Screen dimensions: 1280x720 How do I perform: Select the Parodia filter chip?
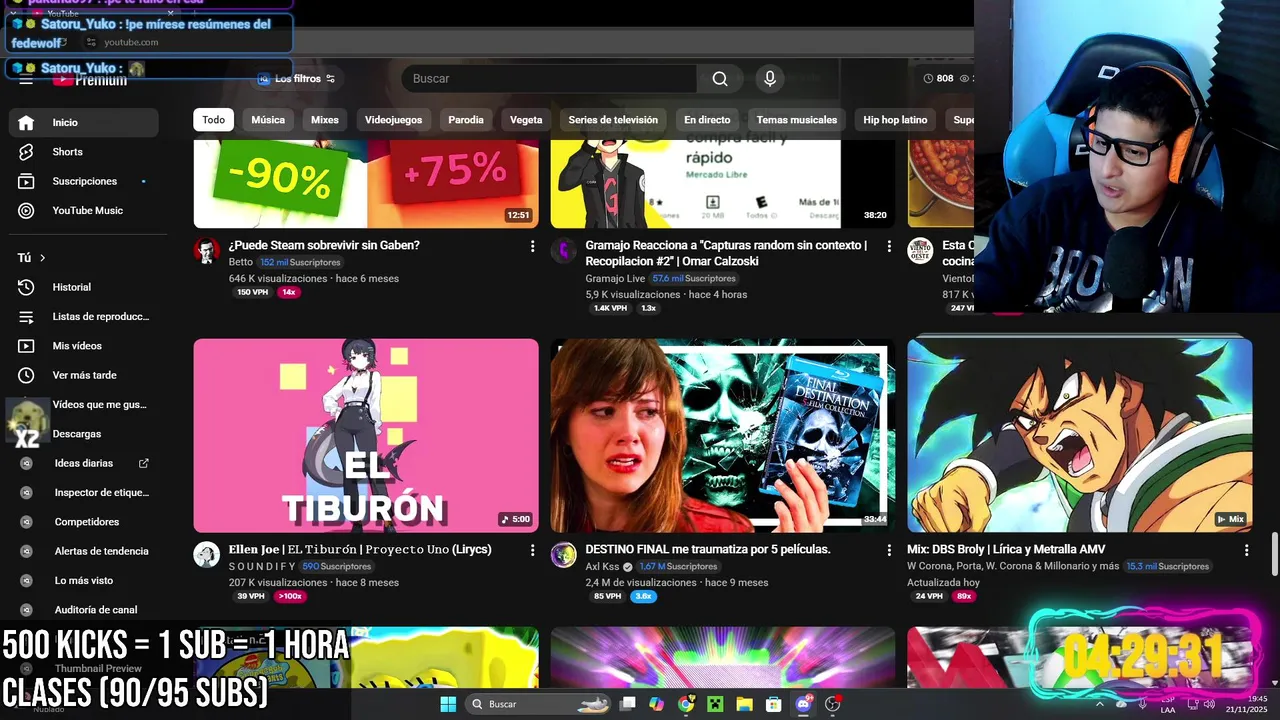click(x=466, y=120)
